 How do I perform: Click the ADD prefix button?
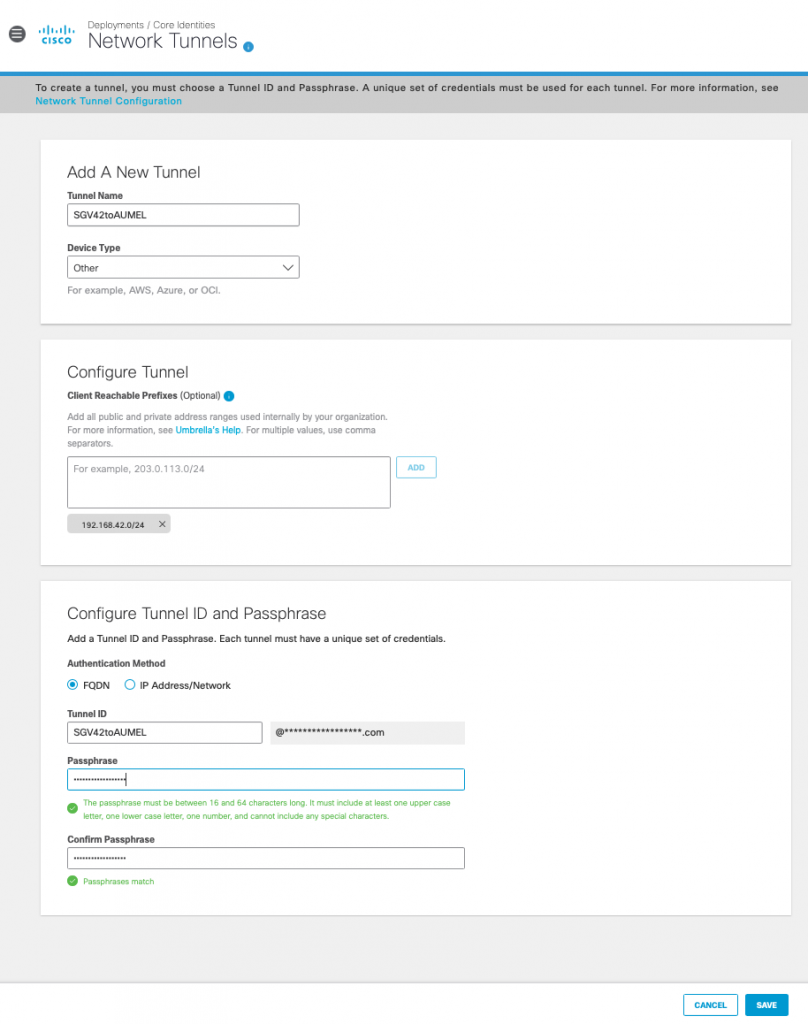click(416, 468)
